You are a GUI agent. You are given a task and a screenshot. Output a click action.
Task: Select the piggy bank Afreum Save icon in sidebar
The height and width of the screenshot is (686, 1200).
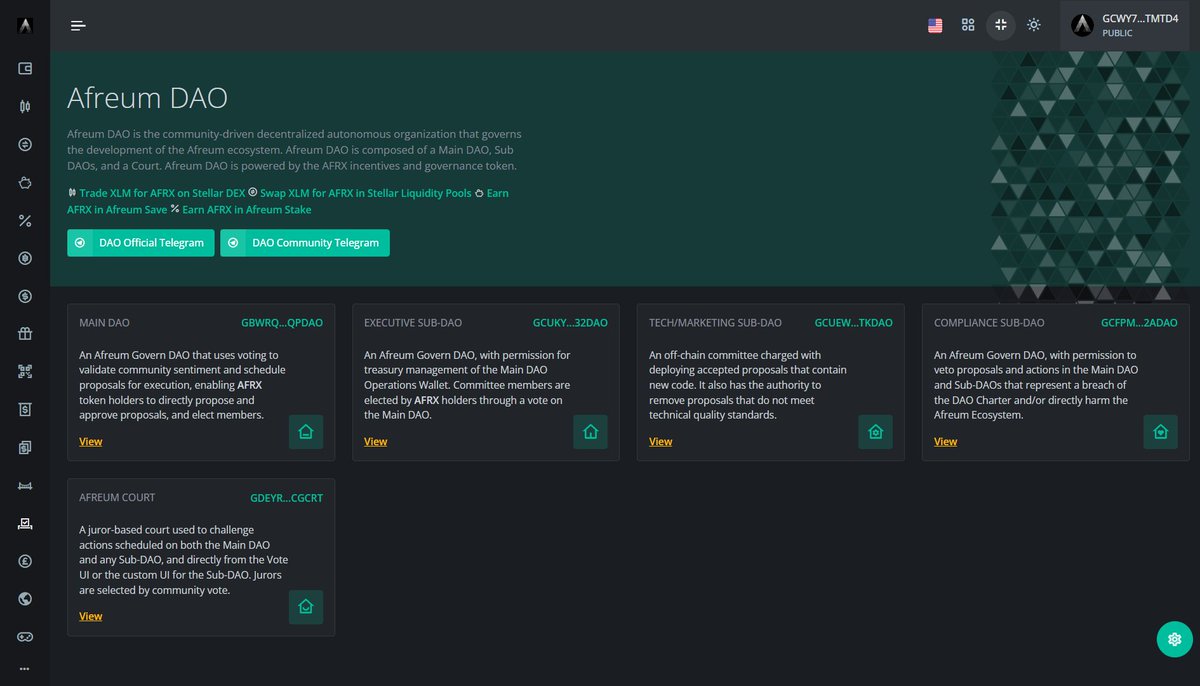23,182
